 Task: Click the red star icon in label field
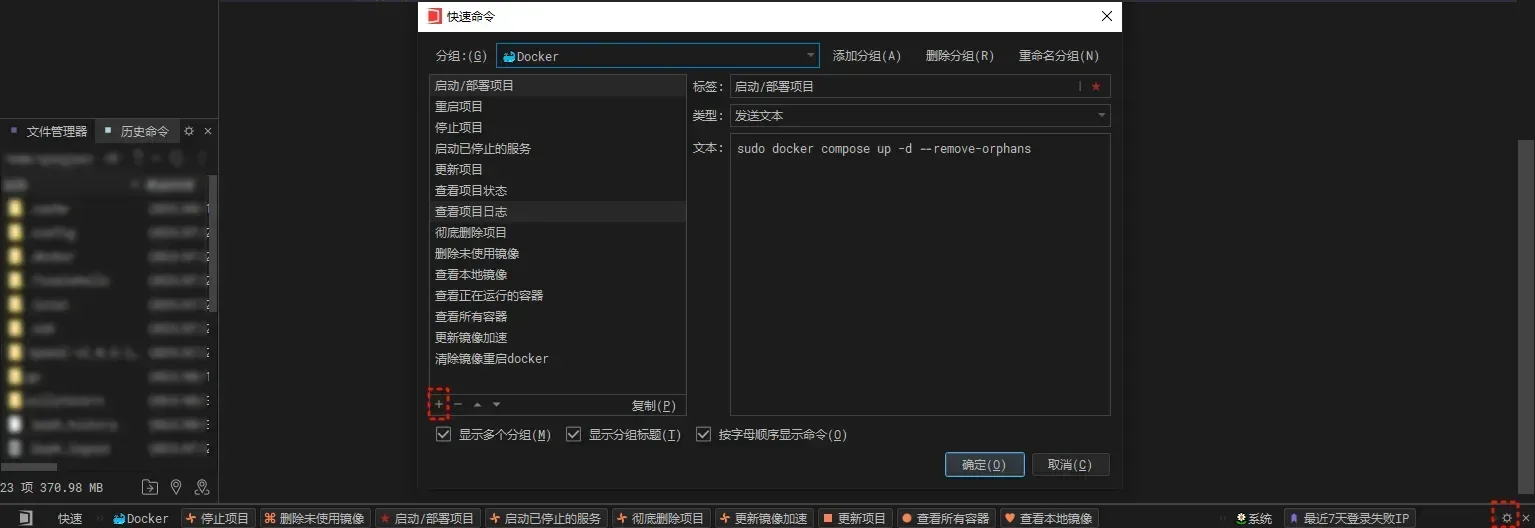pos(1095,87)
